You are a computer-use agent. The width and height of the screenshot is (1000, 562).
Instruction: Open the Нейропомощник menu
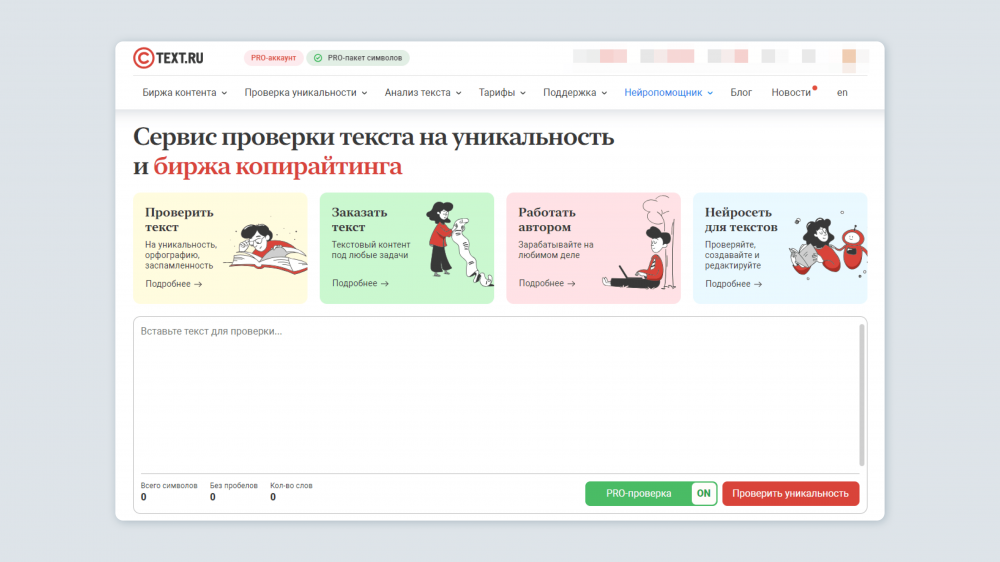(668, 92)
